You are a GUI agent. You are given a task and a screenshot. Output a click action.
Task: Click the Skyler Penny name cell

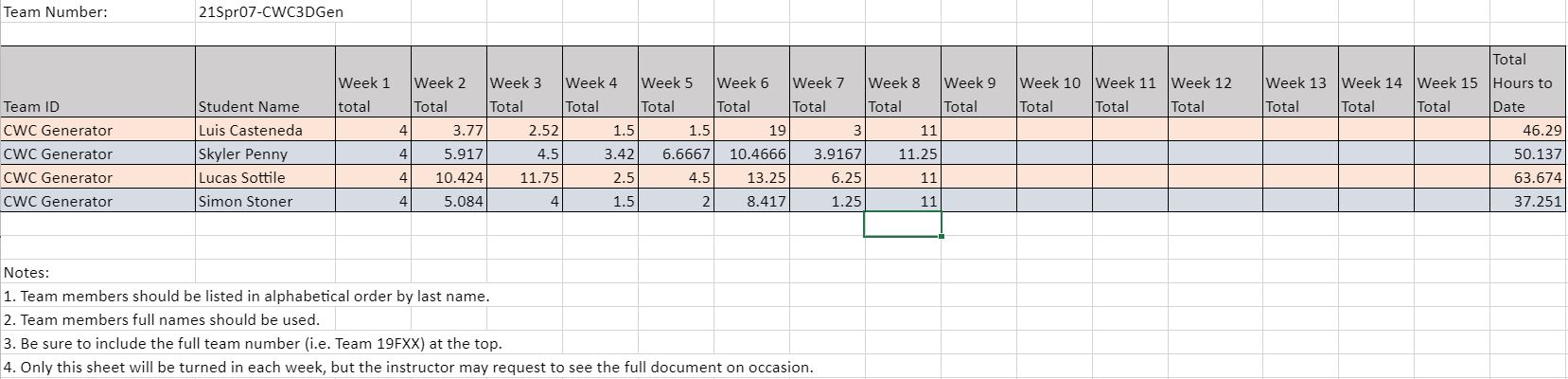click(x=266, y=153)
